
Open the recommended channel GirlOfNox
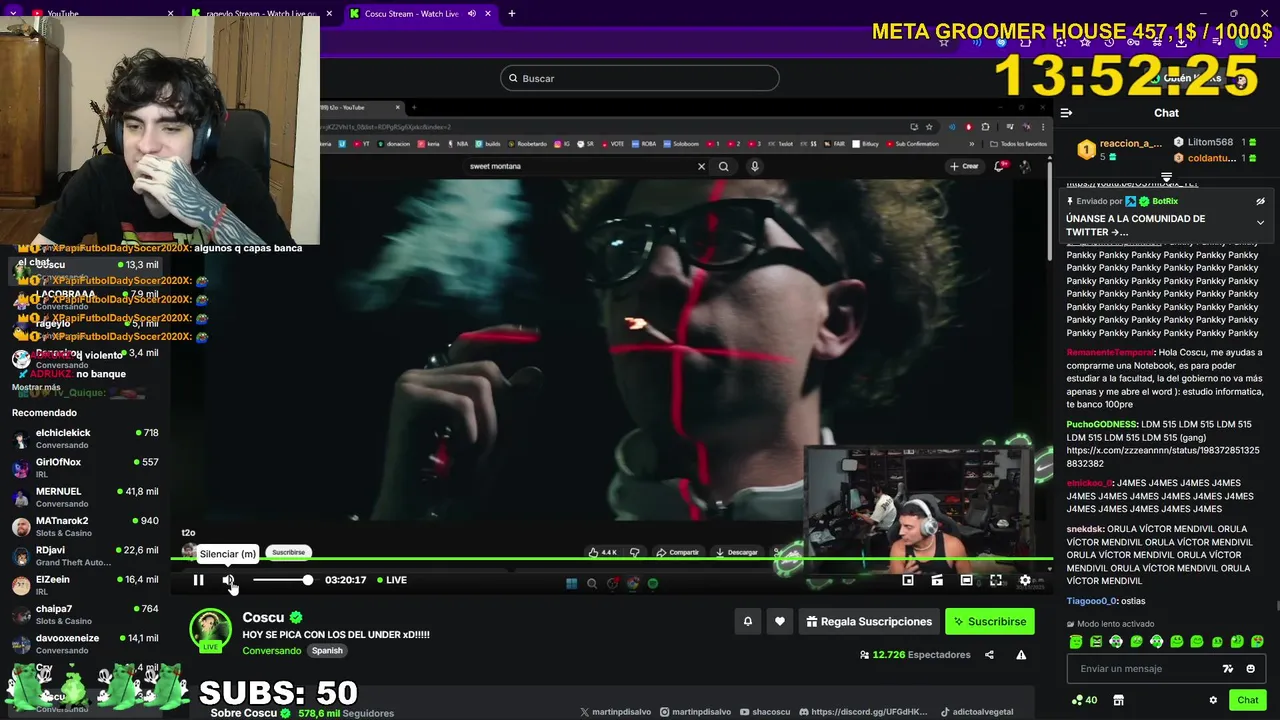click(x=85, y=467)
